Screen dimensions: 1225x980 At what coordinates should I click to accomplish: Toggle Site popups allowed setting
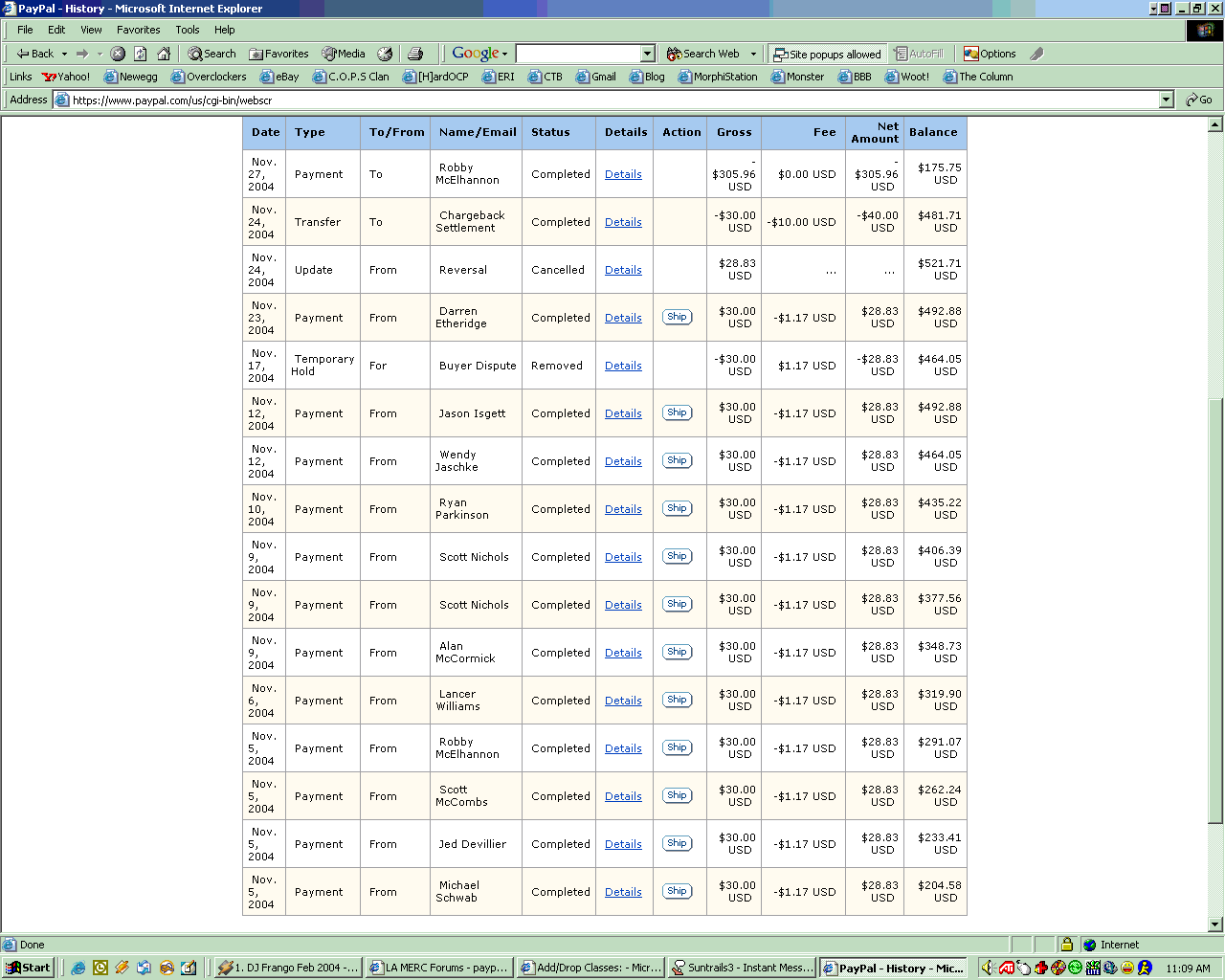click(827, 54)
